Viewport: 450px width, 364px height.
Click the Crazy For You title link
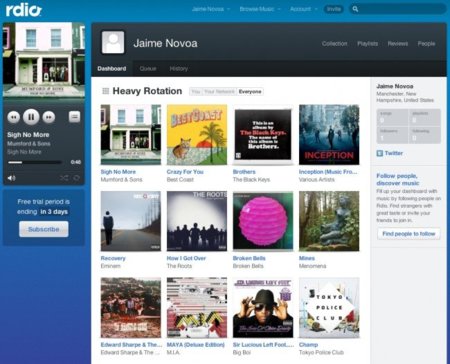pos(185,172)
